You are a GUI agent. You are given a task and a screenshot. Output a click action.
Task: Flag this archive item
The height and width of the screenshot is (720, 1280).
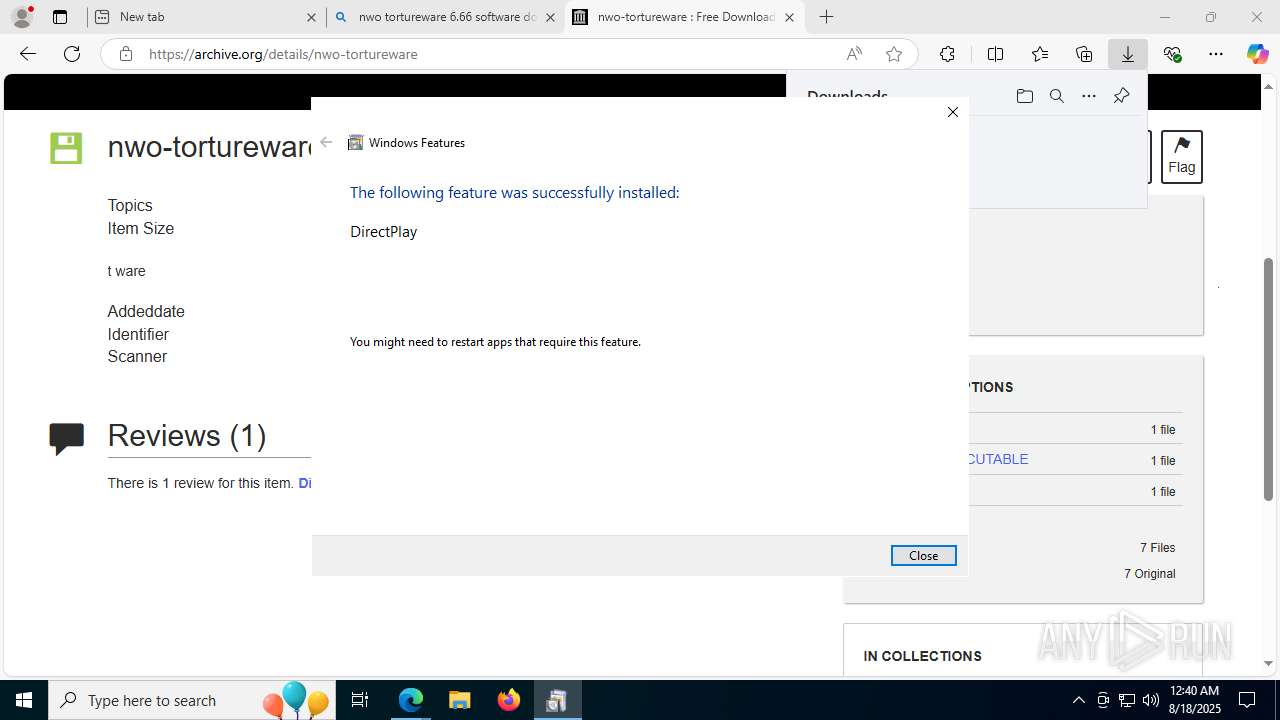click(1182, 156)
